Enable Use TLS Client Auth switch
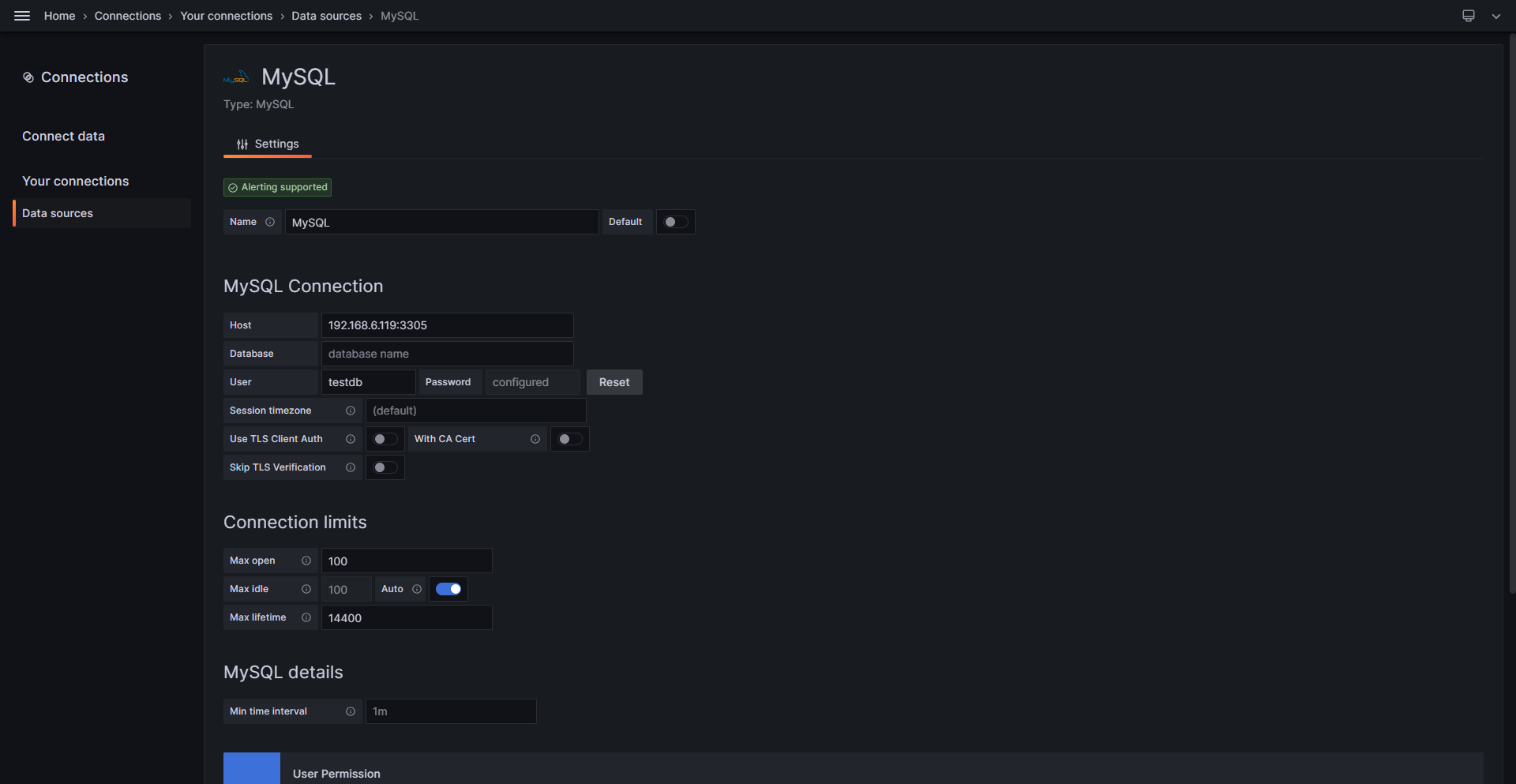The width and height of the screenshot is (1516, 784). 385,439
